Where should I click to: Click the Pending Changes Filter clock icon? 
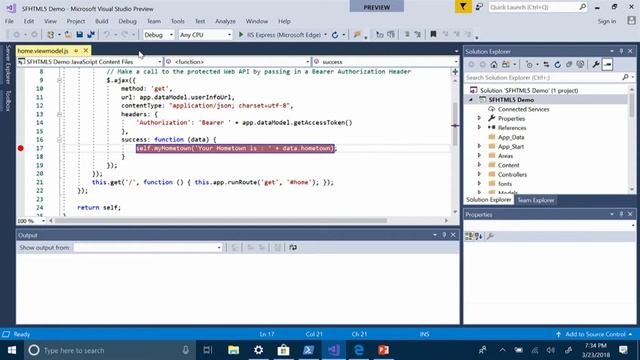click(x=529, y=64)
